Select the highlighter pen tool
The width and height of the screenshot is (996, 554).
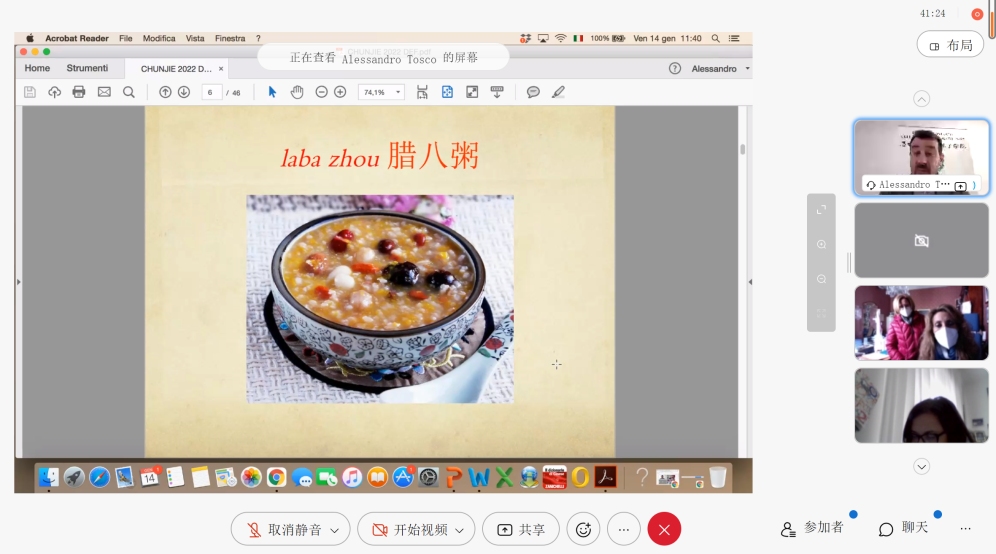coord(558,92)
